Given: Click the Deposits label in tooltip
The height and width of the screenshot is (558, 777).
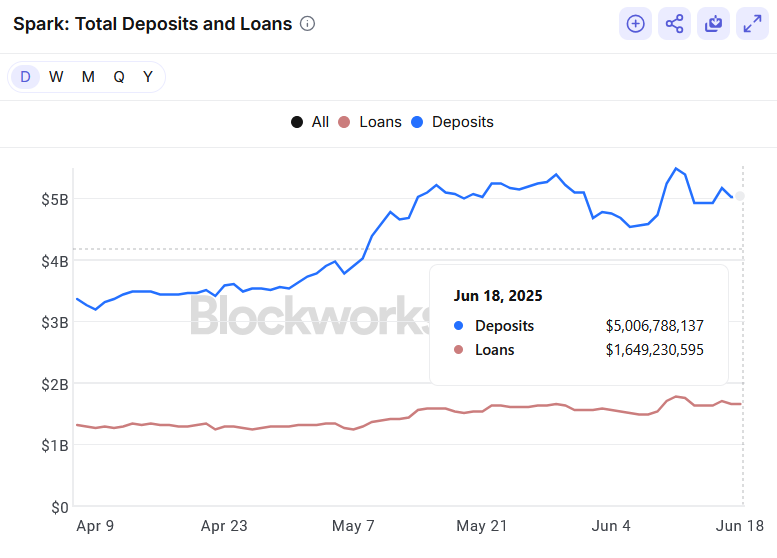Looking at the screenshot, I should tap(504, 326).
